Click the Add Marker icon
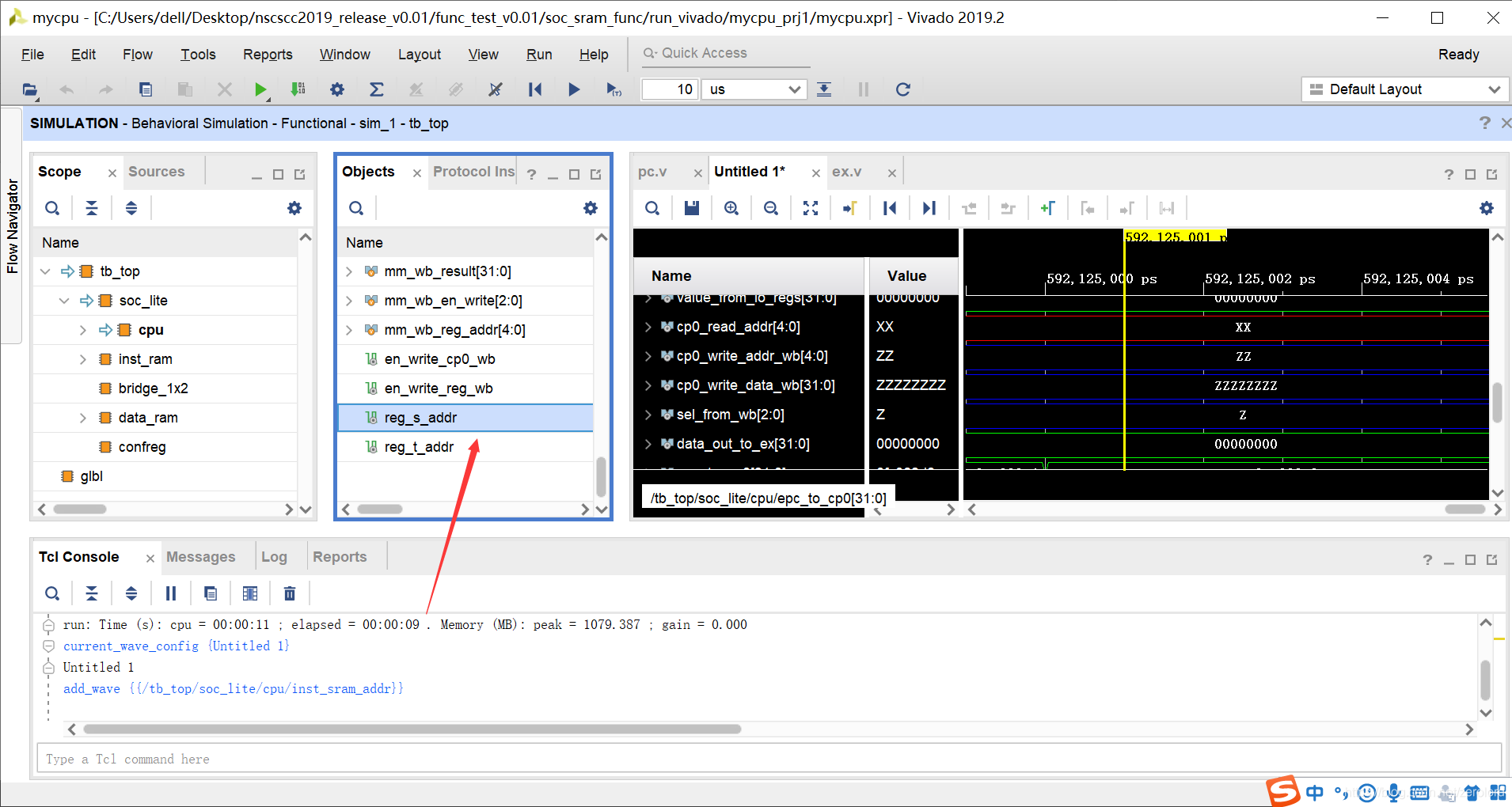The width and height of the screenshot is (1512, 807). coord(1047,208)
